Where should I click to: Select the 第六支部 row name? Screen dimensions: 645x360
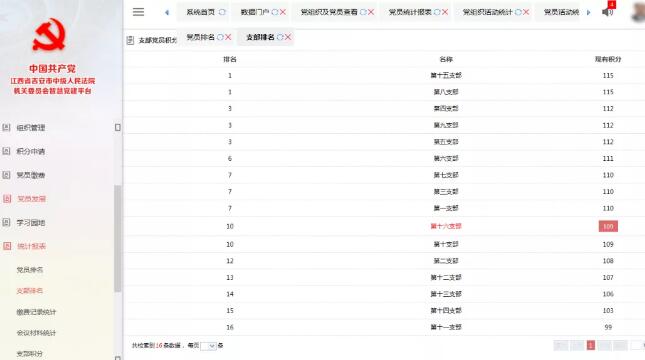446,158
